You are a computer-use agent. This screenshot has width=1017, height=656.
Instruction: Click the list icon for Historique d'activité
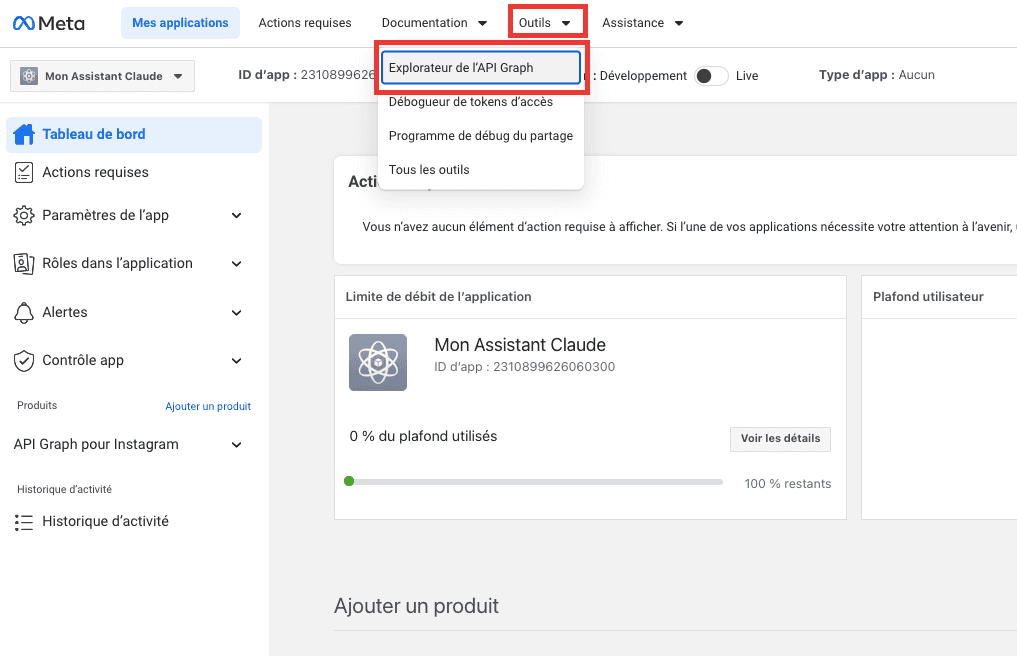pyautogui.click(x=24, y=522)
